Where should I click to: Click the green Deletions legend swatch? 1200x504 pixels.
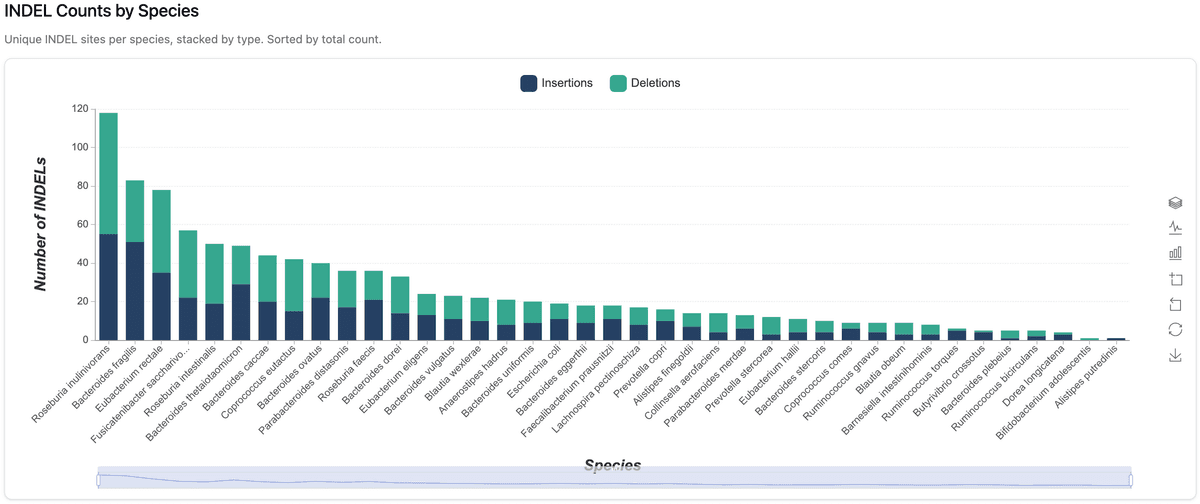[x=616, y=83]
